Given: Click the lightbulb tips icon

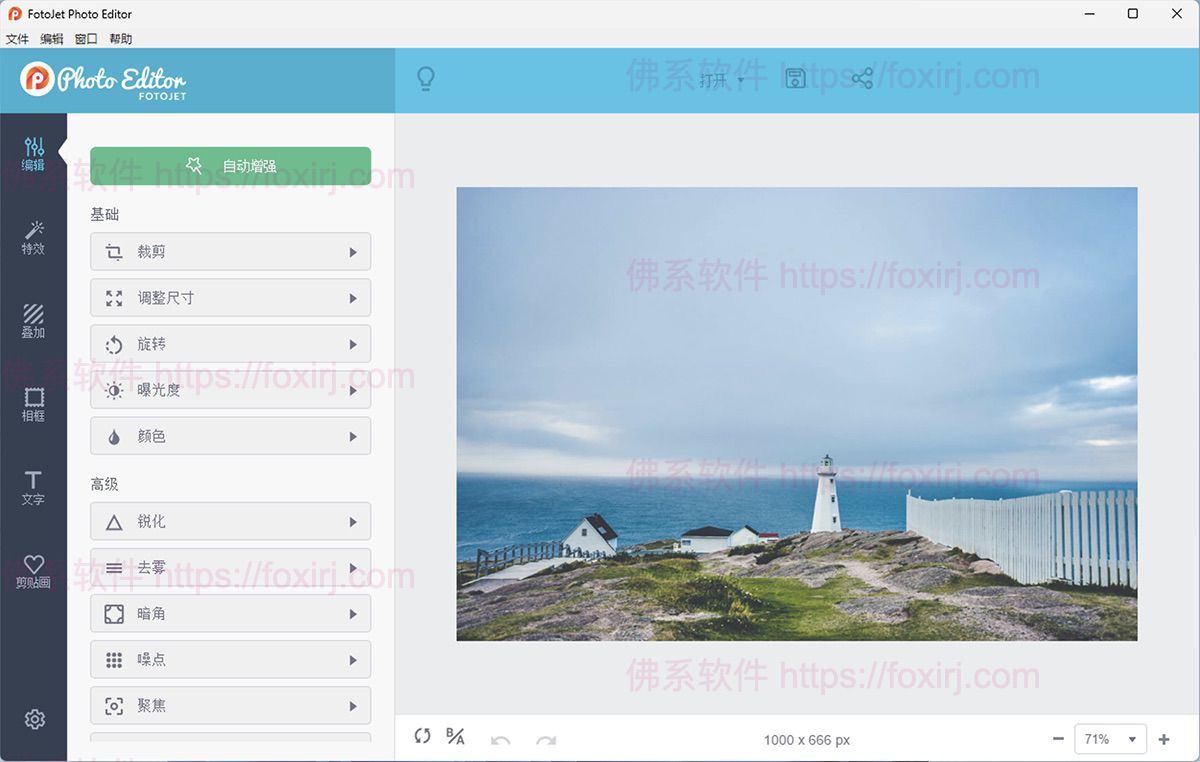Looking at the screenshot, I should click(426, 78).
